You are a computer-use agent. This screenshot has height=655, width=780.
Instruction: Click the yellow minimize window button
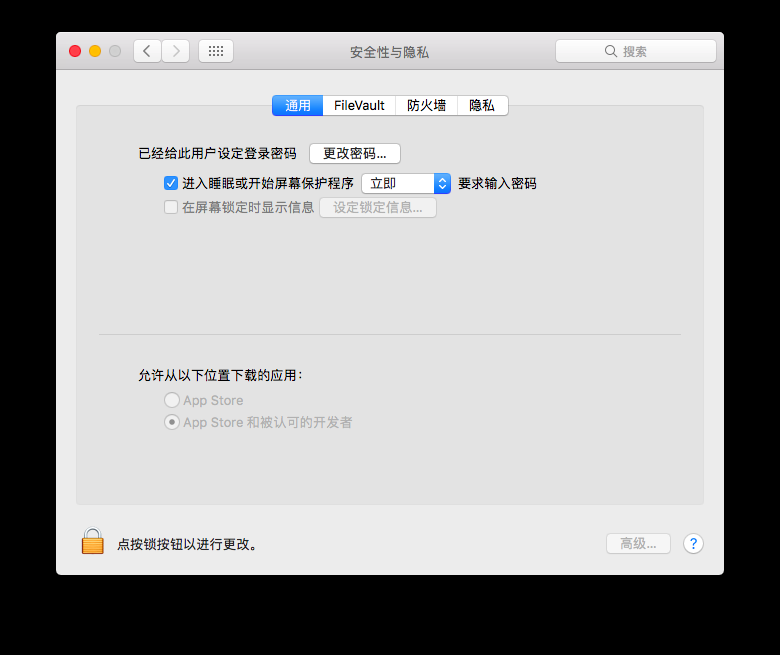point(95,51)
